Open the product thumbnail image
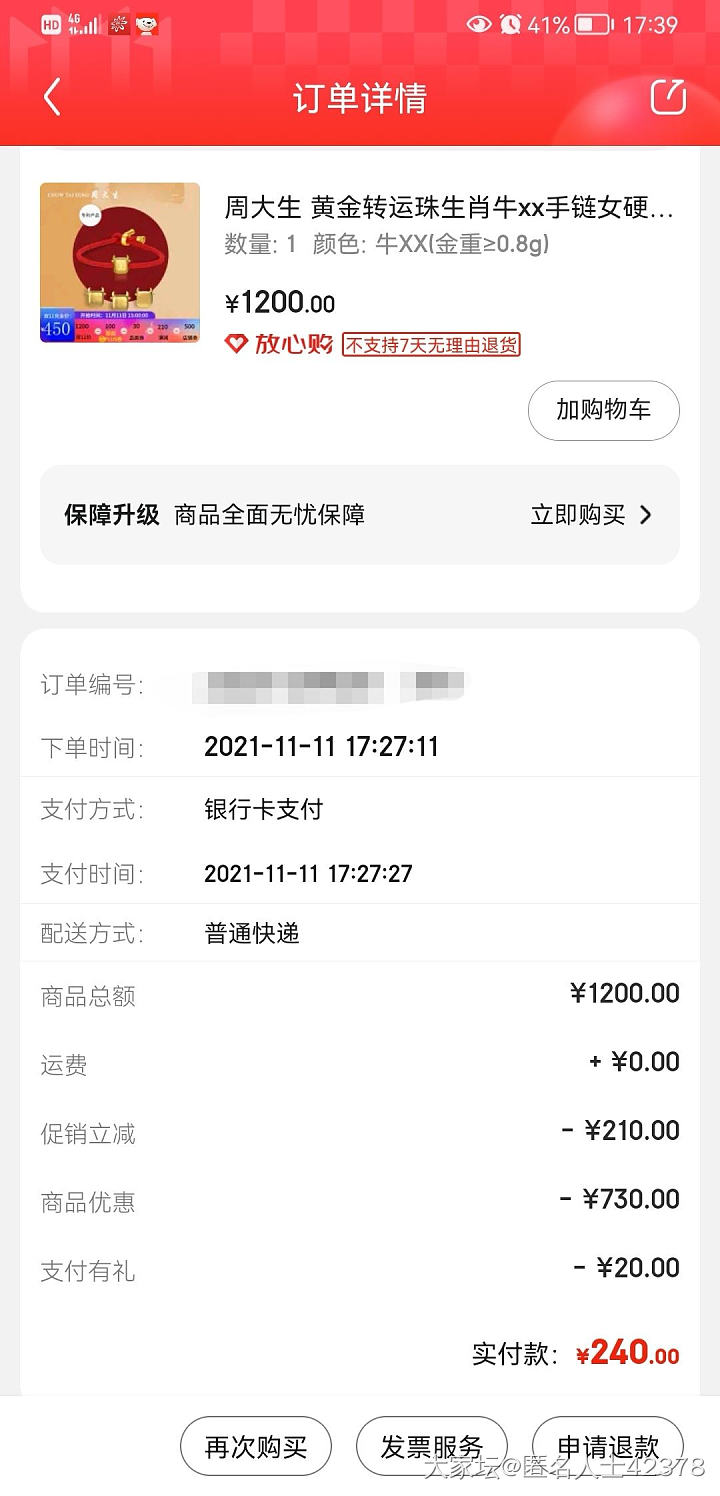Image resolution: width=720 pixels, height=1496 pixels. click(x=120, y=263)
